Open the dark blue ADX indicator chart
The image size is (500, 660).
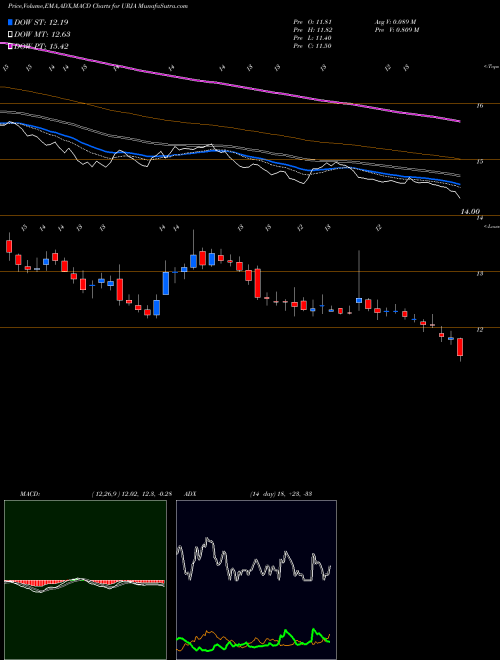click(x=256, y=580)
